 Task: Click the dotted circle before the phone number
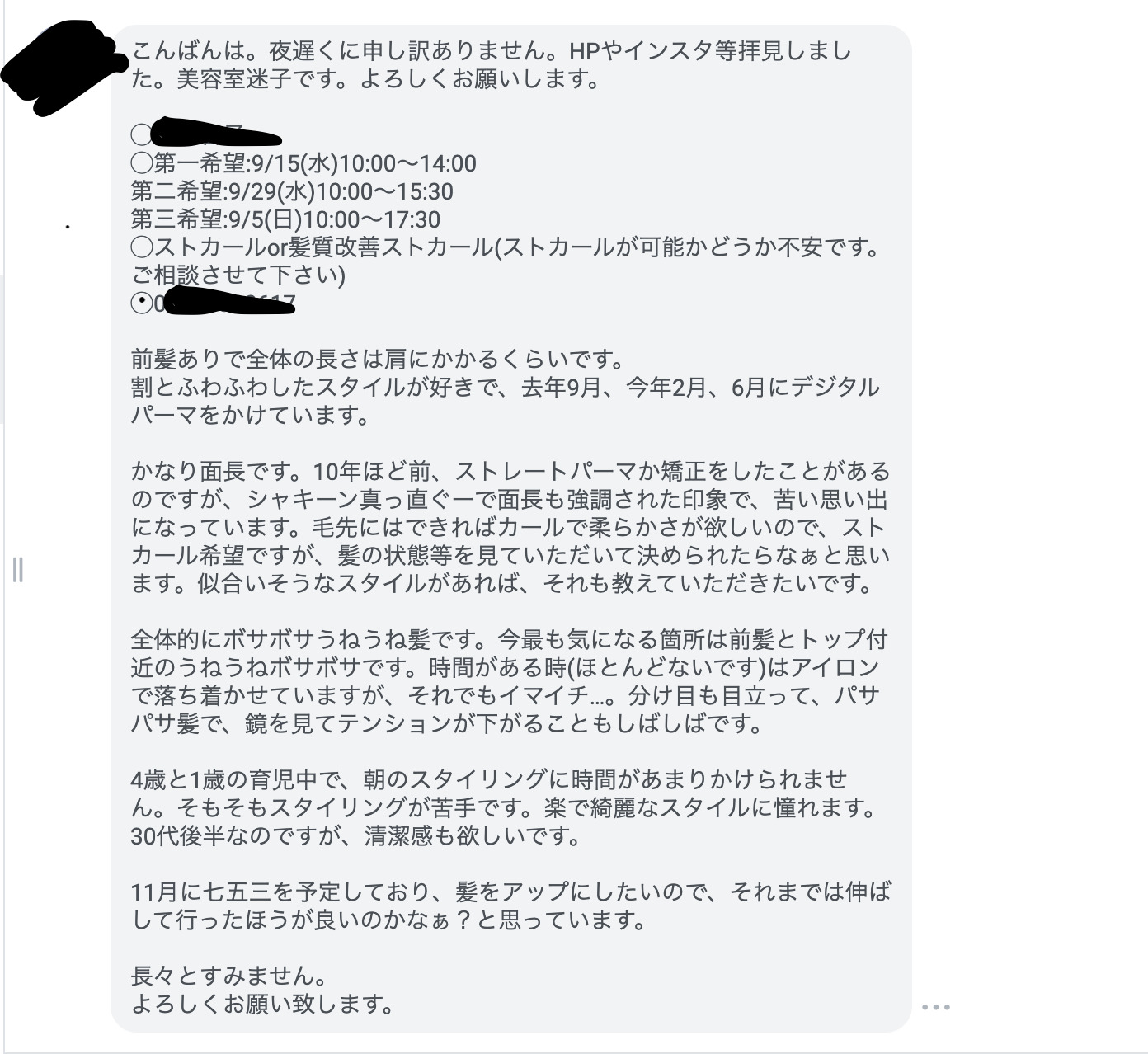[x=142, y=303]
